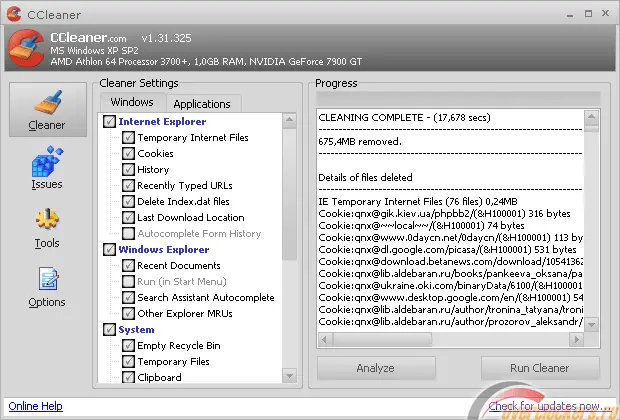The image size is (620, 420).
Task: Enable Autocomplete Form History checkbox
Action: [128, 233]
